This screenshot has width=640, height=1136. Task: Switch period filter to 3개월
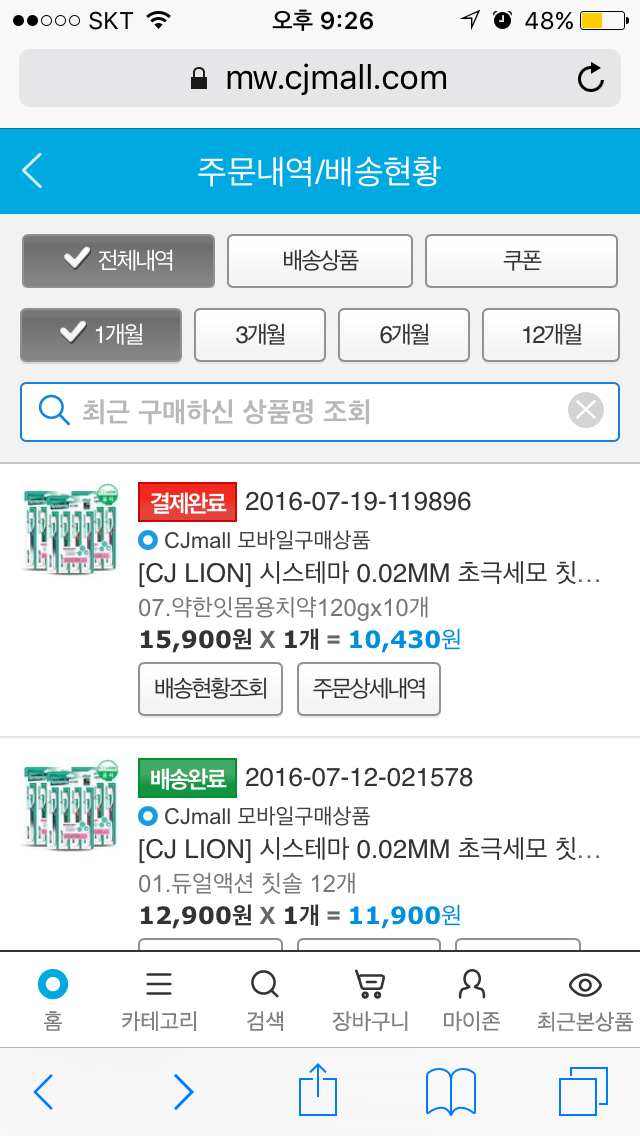[x=260, y=335]
